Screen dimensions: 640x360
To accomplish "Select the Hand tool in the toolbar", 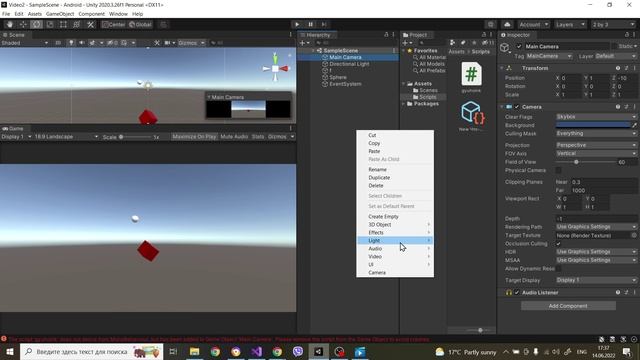I will point(9,24).
